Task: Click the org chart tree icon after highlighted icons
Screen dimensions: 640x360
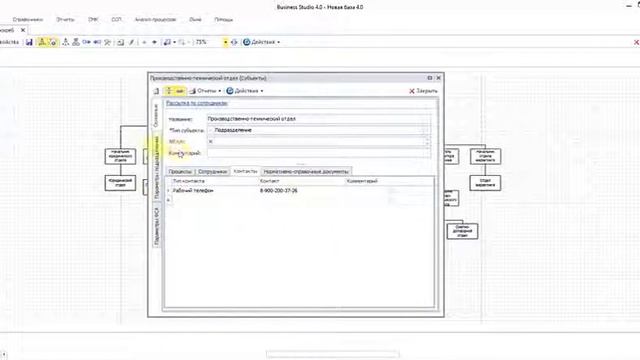Action: pyautogui.click(x=65, y=42)
